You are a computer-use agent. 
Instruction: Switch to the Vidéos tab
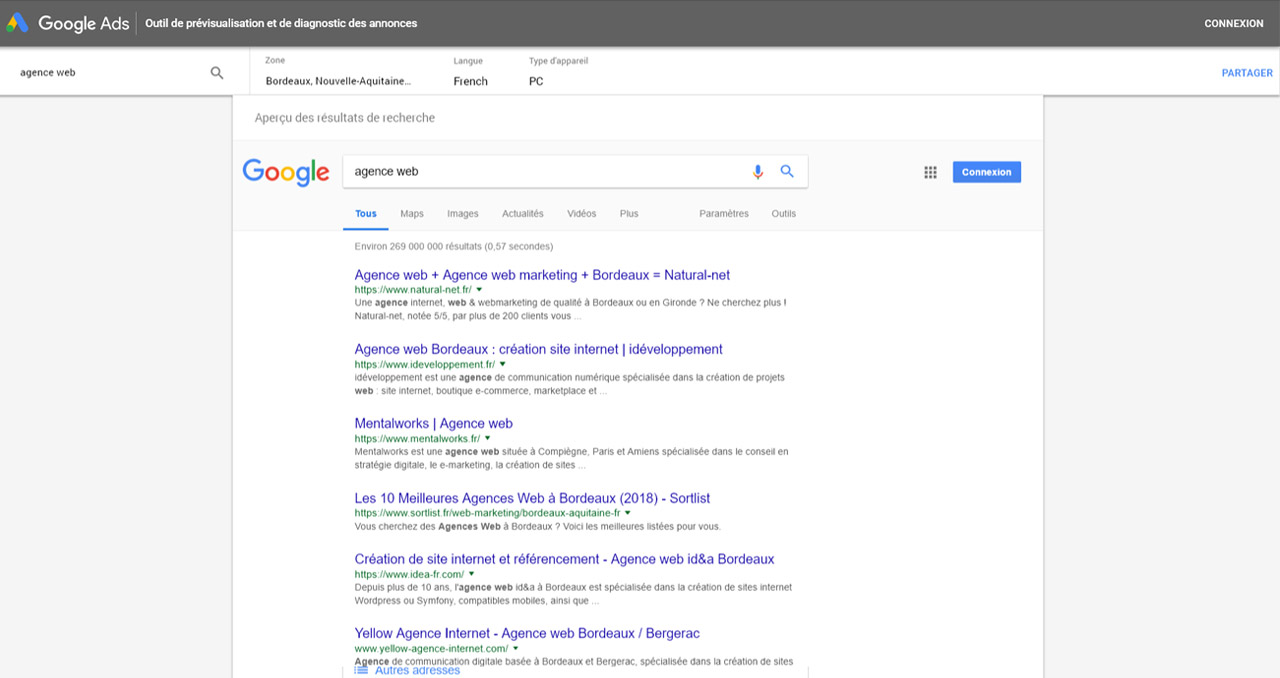click(581, 213)
